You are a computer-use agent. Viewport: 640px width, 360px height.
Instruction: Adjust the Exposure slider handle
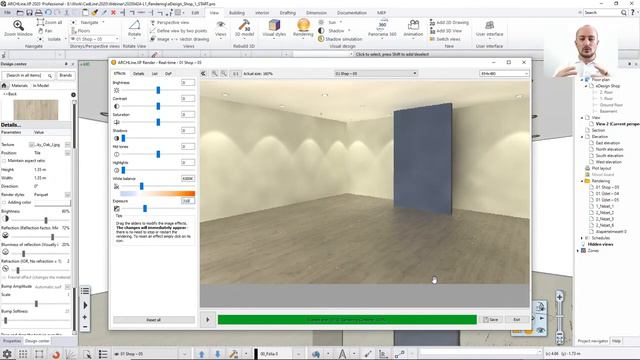coord(145,209)
